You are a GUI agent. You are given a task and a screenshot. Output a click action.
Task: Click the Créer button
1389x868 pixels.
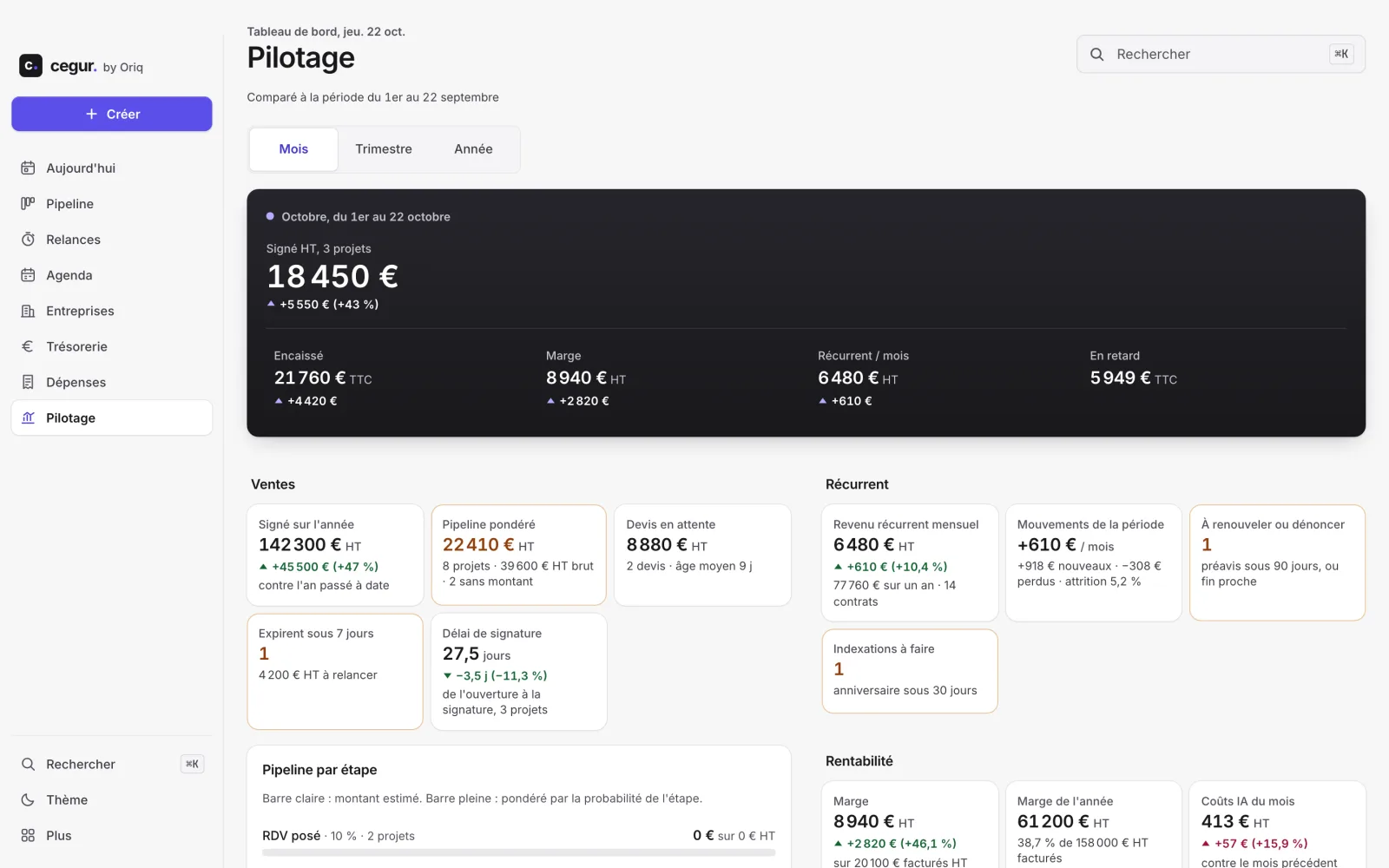pyautogui.click(x=111, y=114)
